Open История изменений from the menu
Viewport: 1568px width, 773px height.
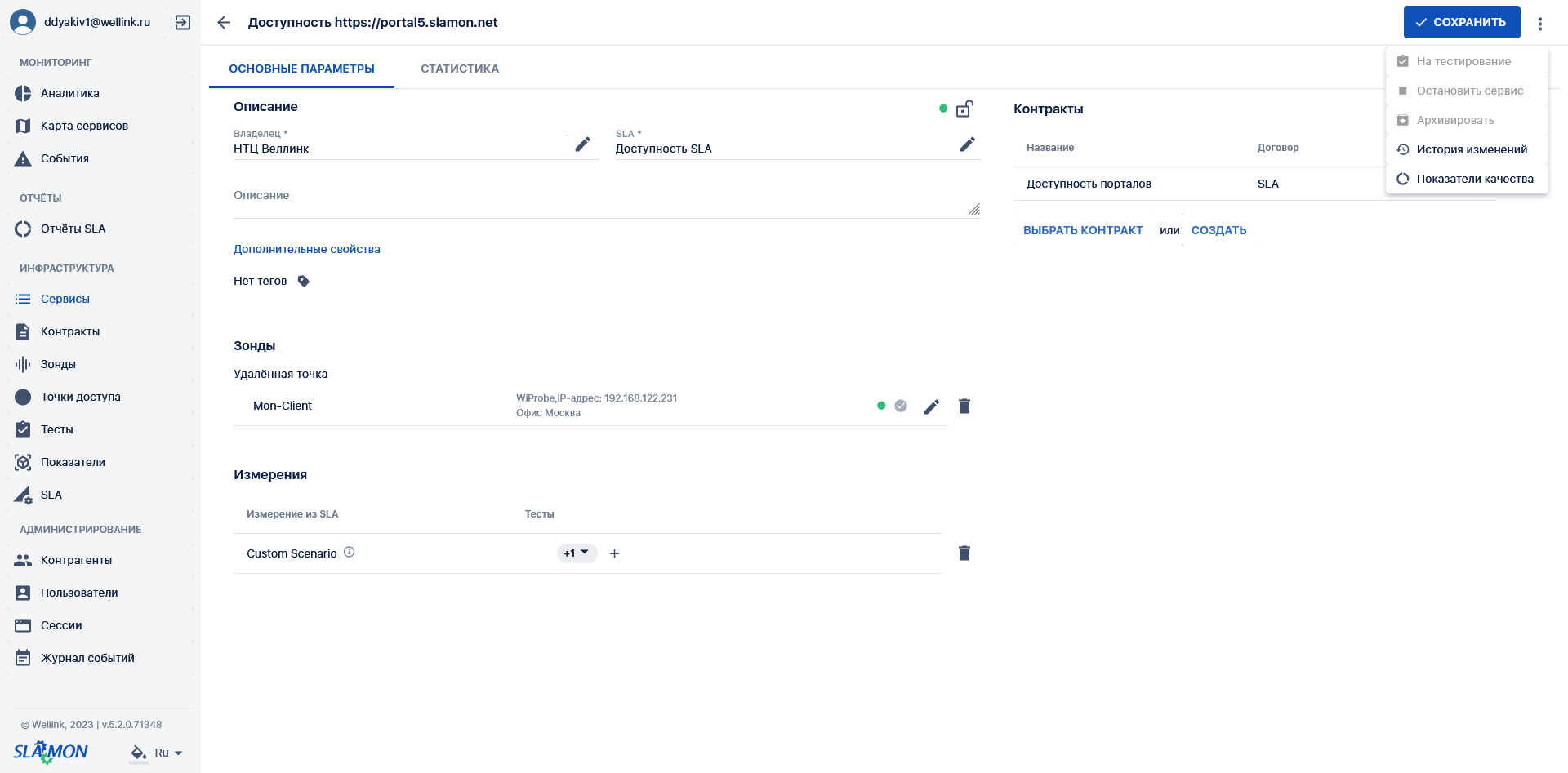[1467, 149]
